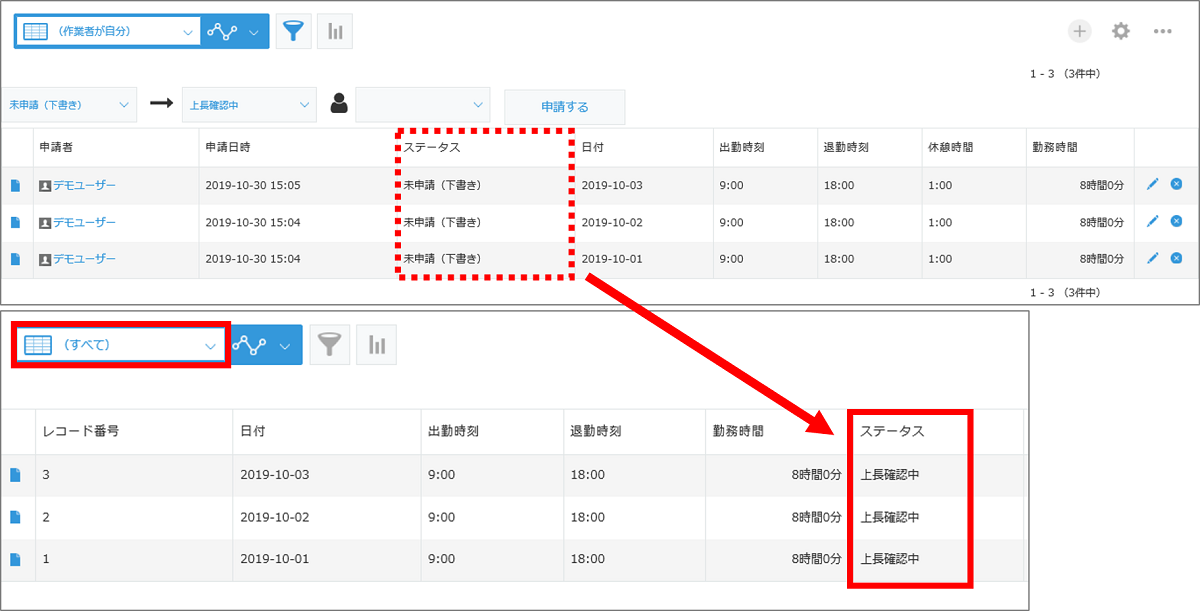Open the bar chart aggregate icon in top toolbar
This screenshot has height=611, width=1200.
pyautogui.click(x=335, y=32)
